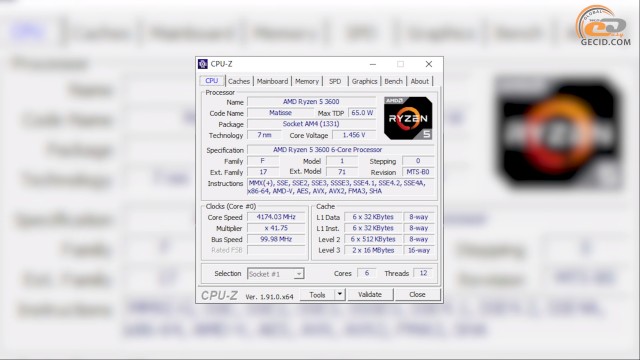Click the CPU-Z app icon in title bar
This screenshot has height=360, width=640.
click(x=202, y=64)
